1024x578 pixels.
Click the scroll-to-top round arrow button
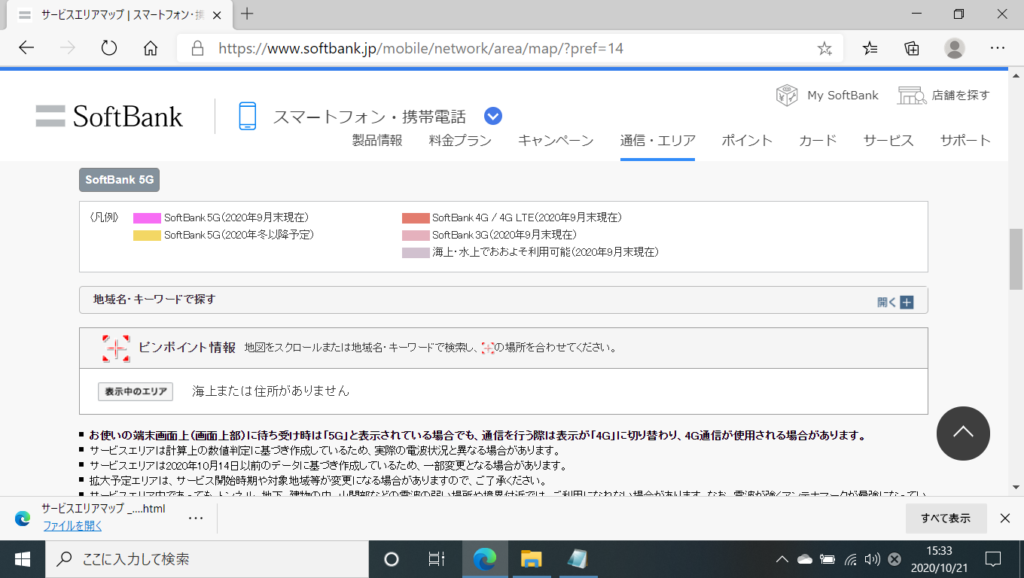pyautogui.click(x=963, y=433)
